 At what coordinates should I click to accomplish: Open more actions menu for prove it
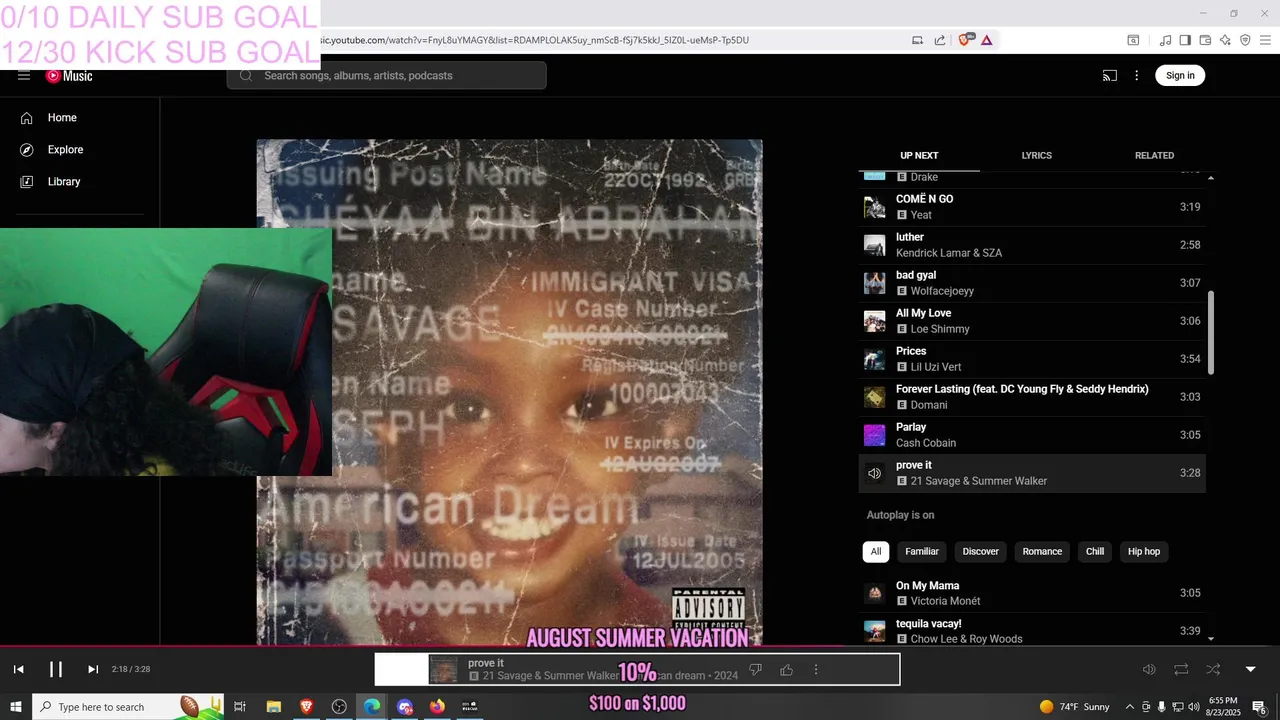coord(816,670)
